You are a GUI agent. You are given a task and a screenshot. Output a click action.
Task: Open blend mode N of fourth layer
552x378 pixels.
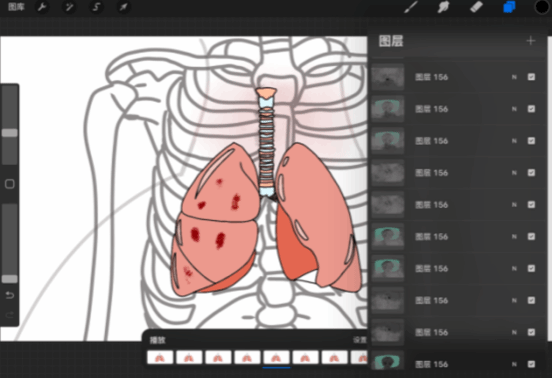point(514,173)
